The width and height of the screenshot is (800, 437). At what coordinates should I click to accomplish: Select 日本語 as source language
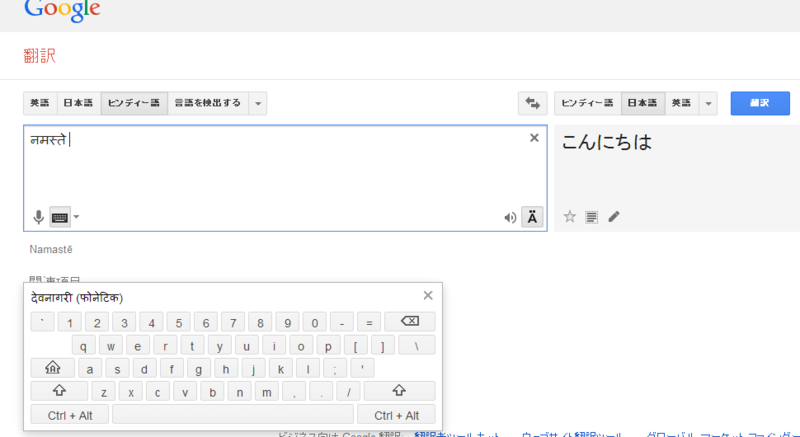[x=79, y=103]
